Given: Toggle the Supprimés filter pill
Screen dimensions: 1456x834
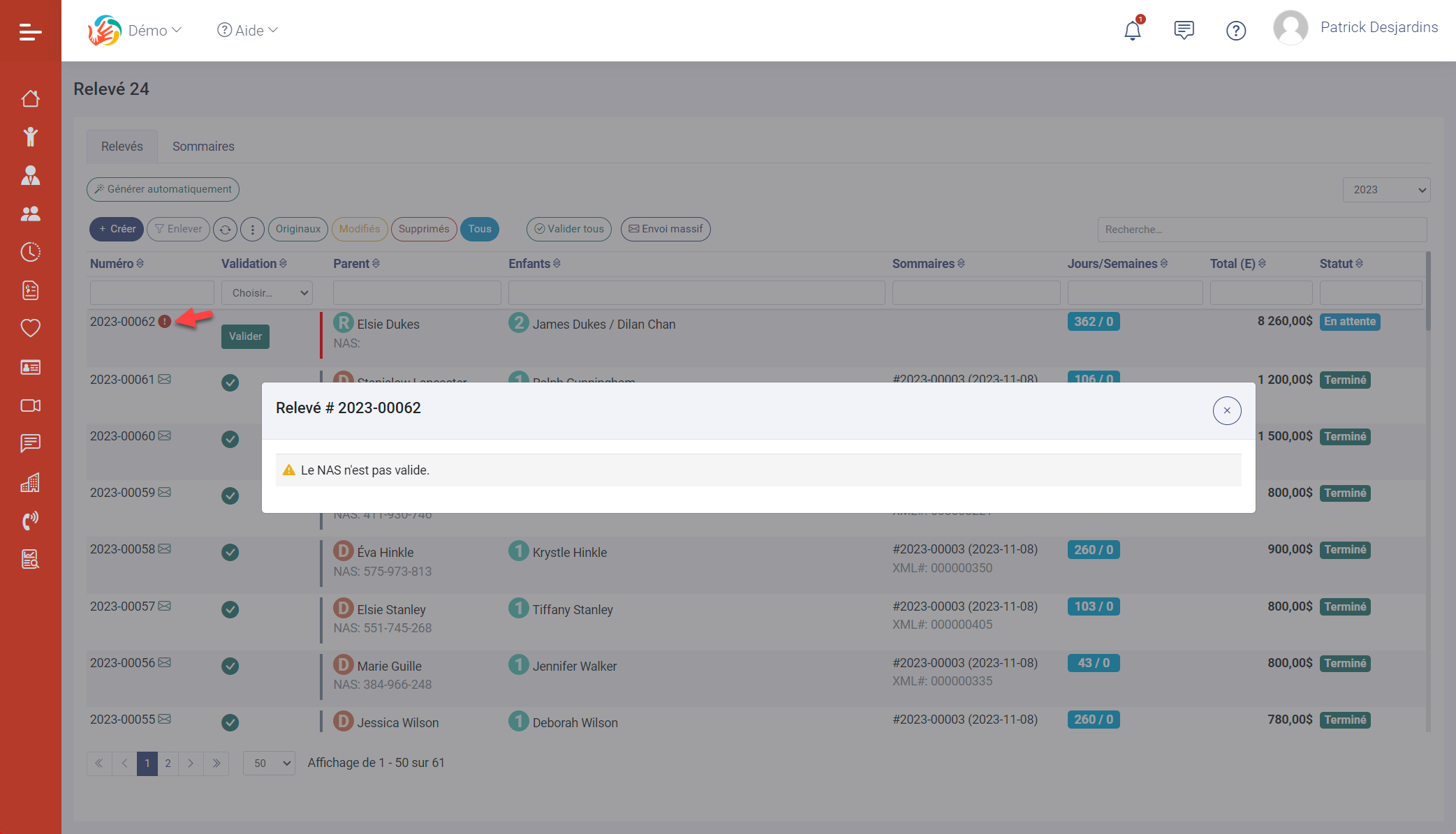Looking at the screenshot, I should click(x=423, y=229).
